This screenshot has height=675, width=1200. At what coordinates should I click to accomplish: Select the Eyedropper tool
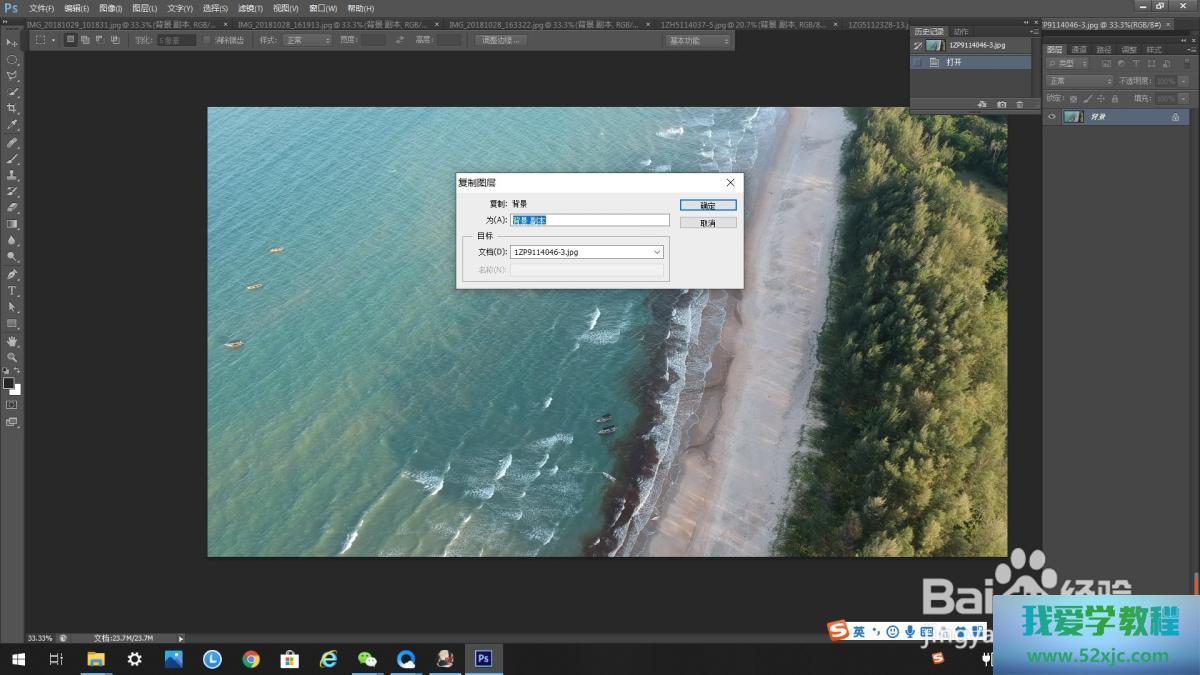pos(12,125)
